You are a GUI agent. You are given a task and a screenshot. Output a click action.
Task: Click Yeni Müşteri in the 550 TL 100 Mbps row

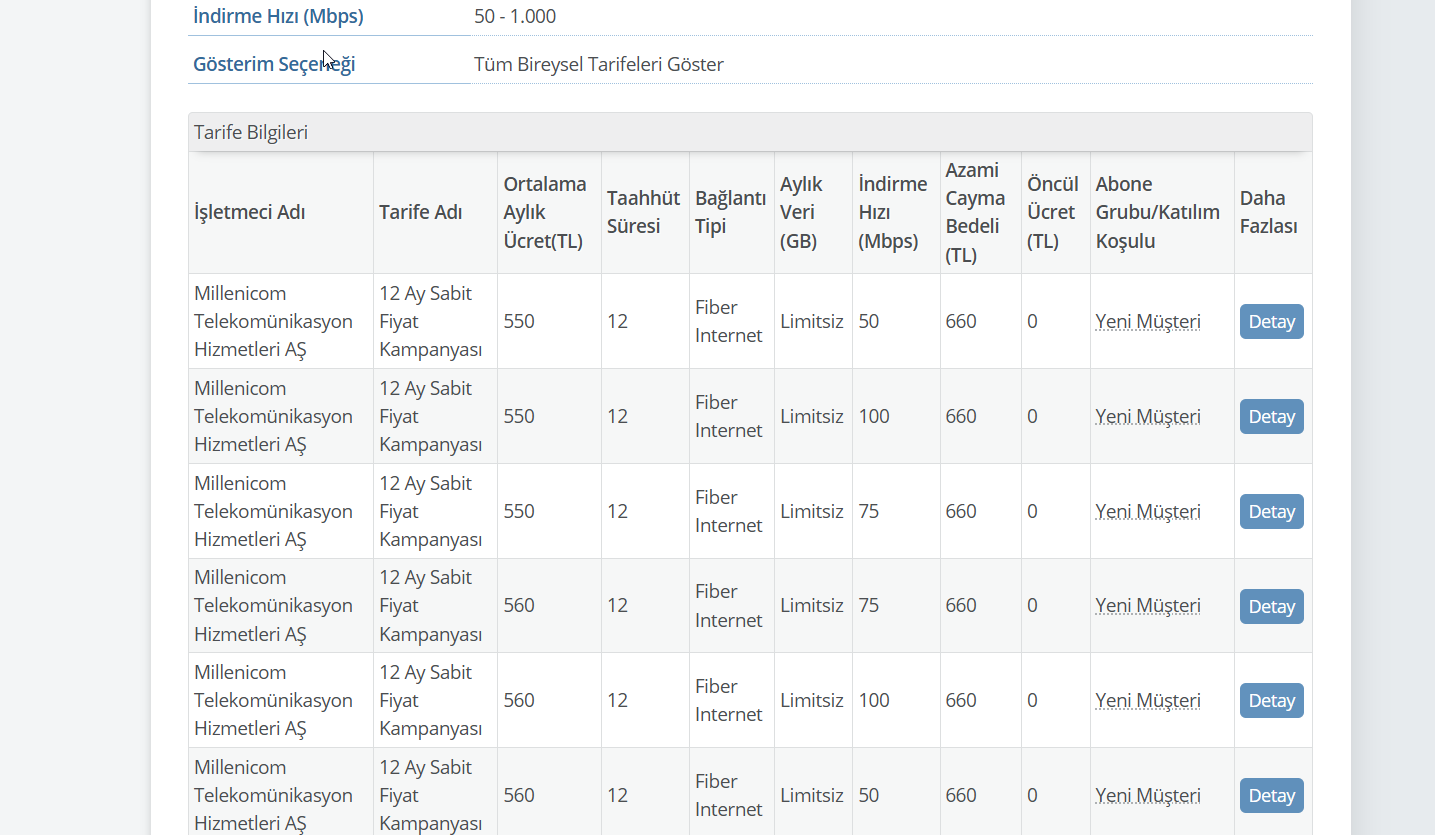coord(1148,416)
